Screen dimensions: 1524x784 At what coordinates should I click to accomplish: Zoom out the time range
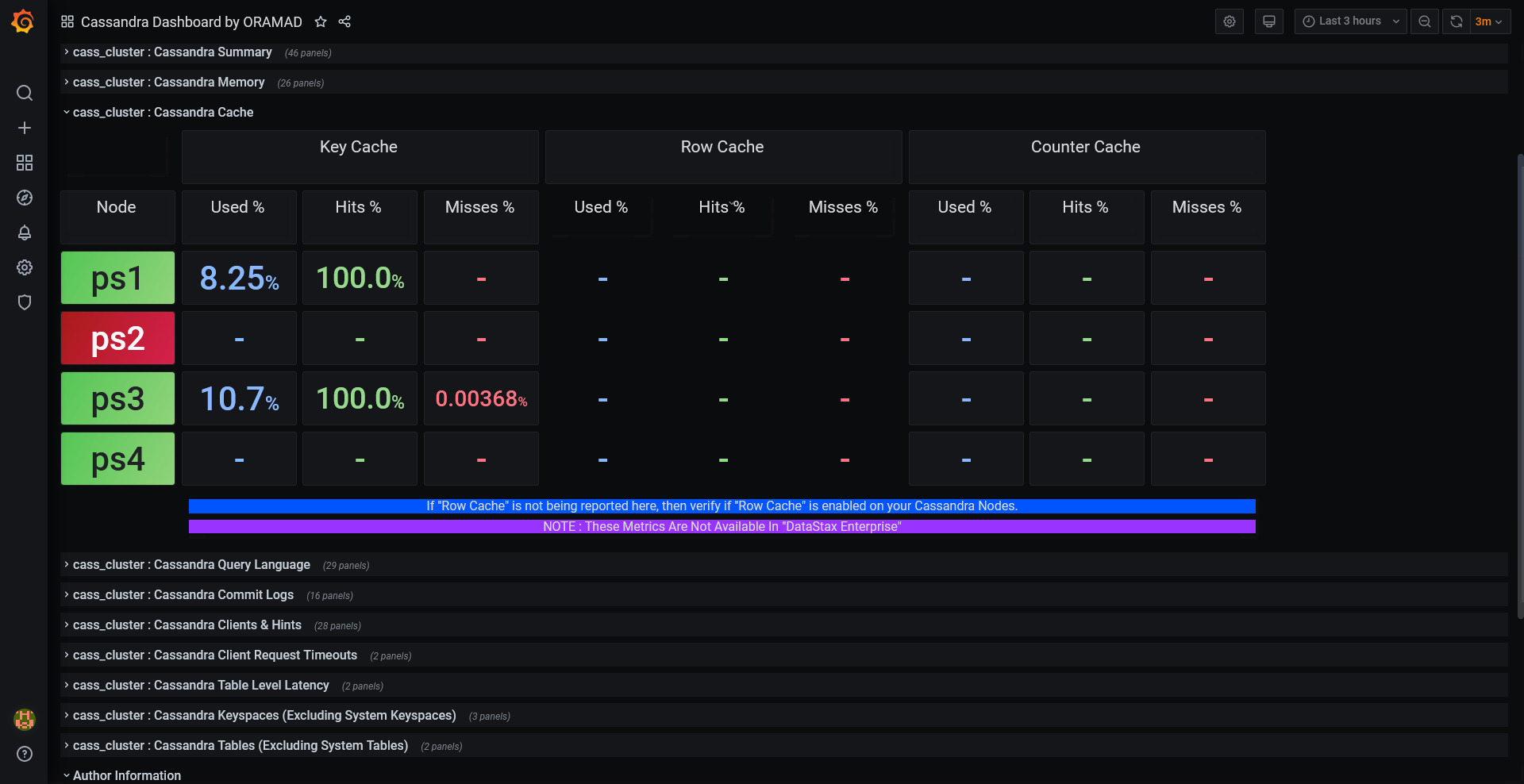pyautogui.click(x=1425, y=21)
